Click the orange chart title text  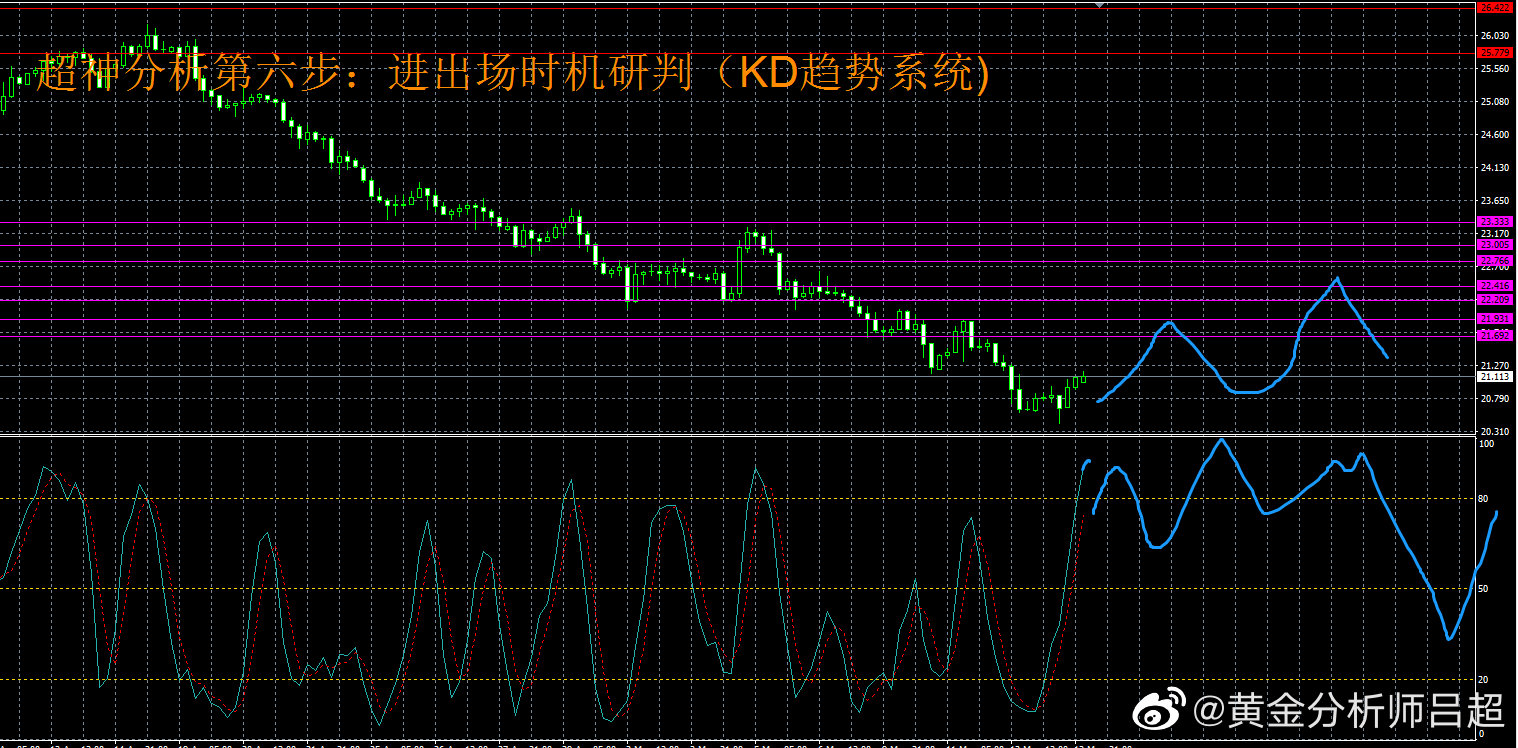[x=512, y=73]
